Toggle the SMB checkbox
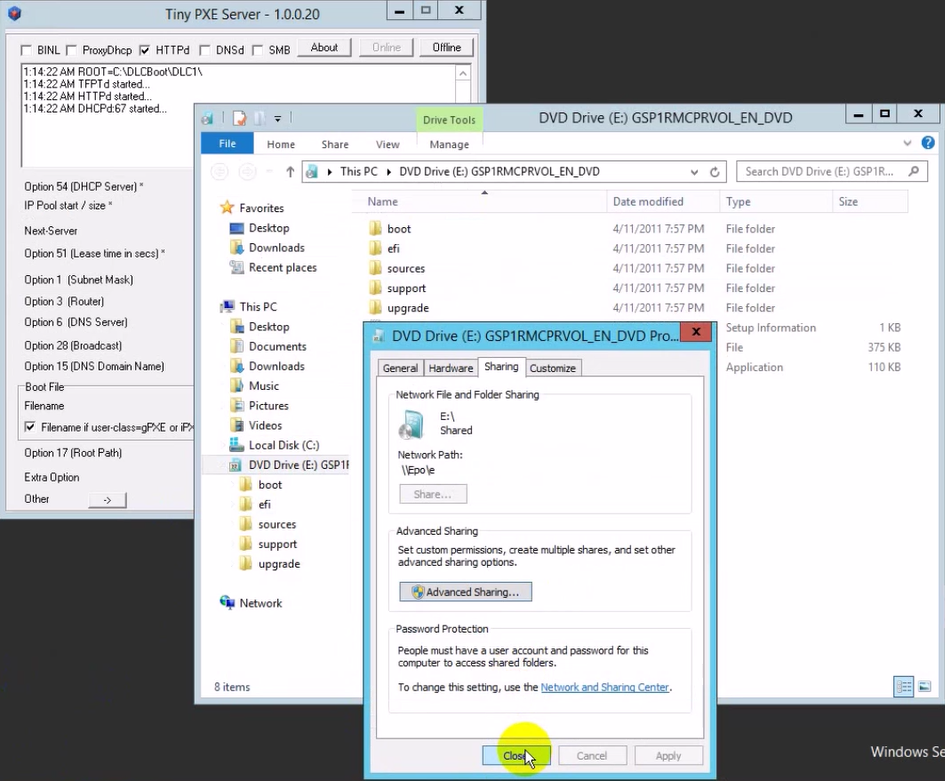The image size is (945, 781). pos(257,50)
